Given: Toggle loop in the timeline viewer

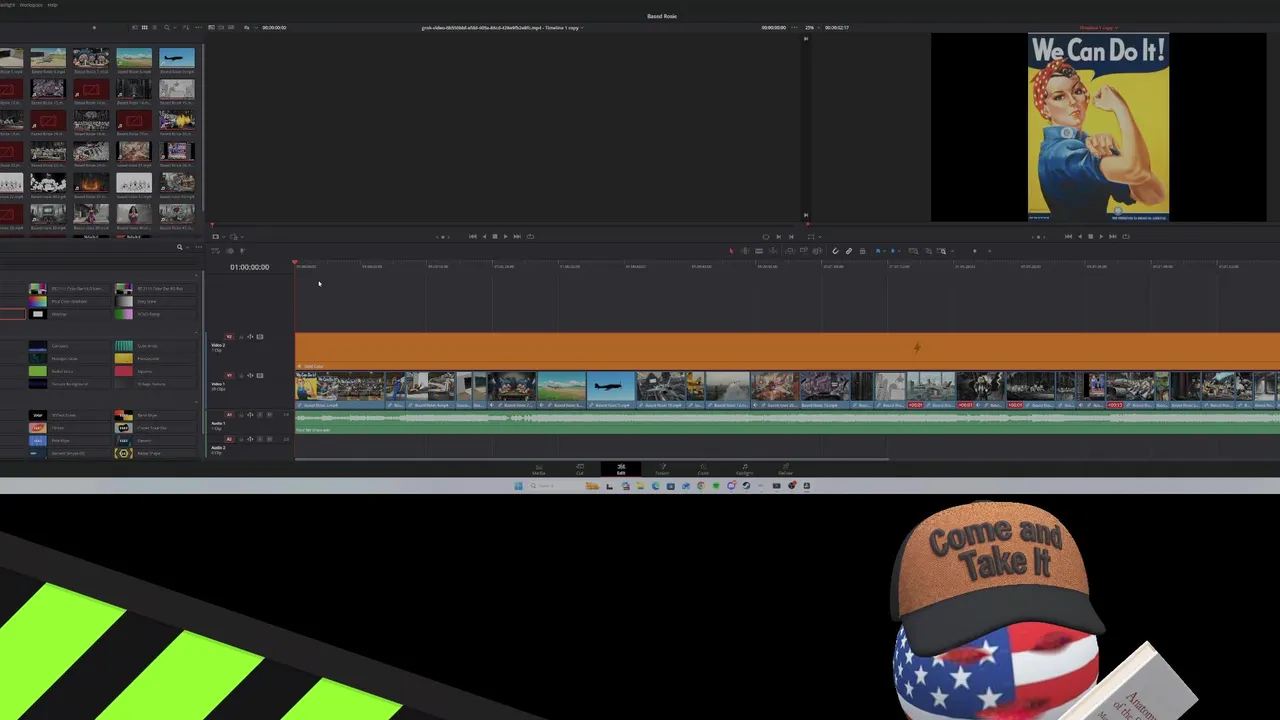Looking at the screenshot, I should [x=1126, y=237].
